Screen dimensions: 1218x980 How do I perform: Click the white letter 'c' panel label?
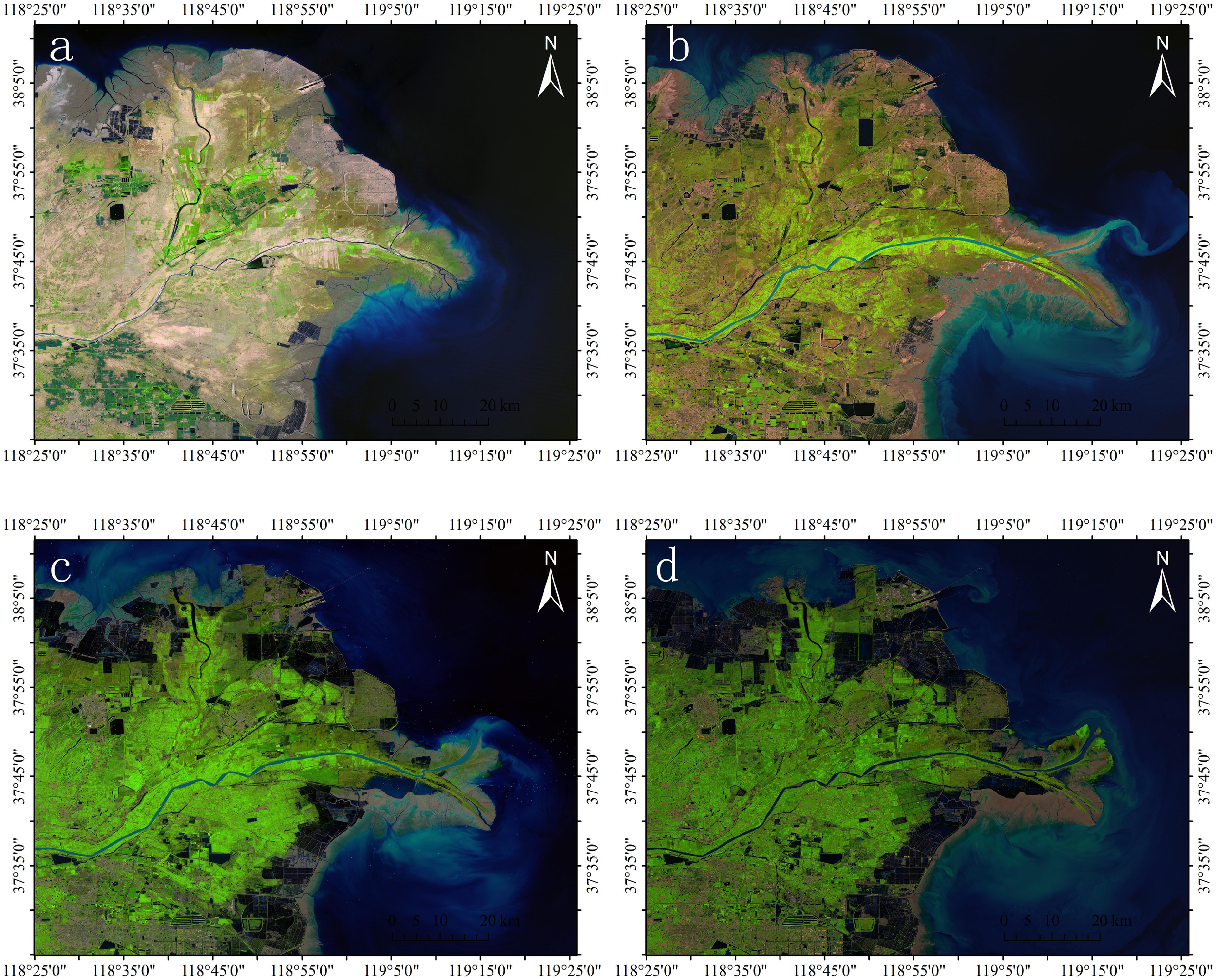click(60, 569)
